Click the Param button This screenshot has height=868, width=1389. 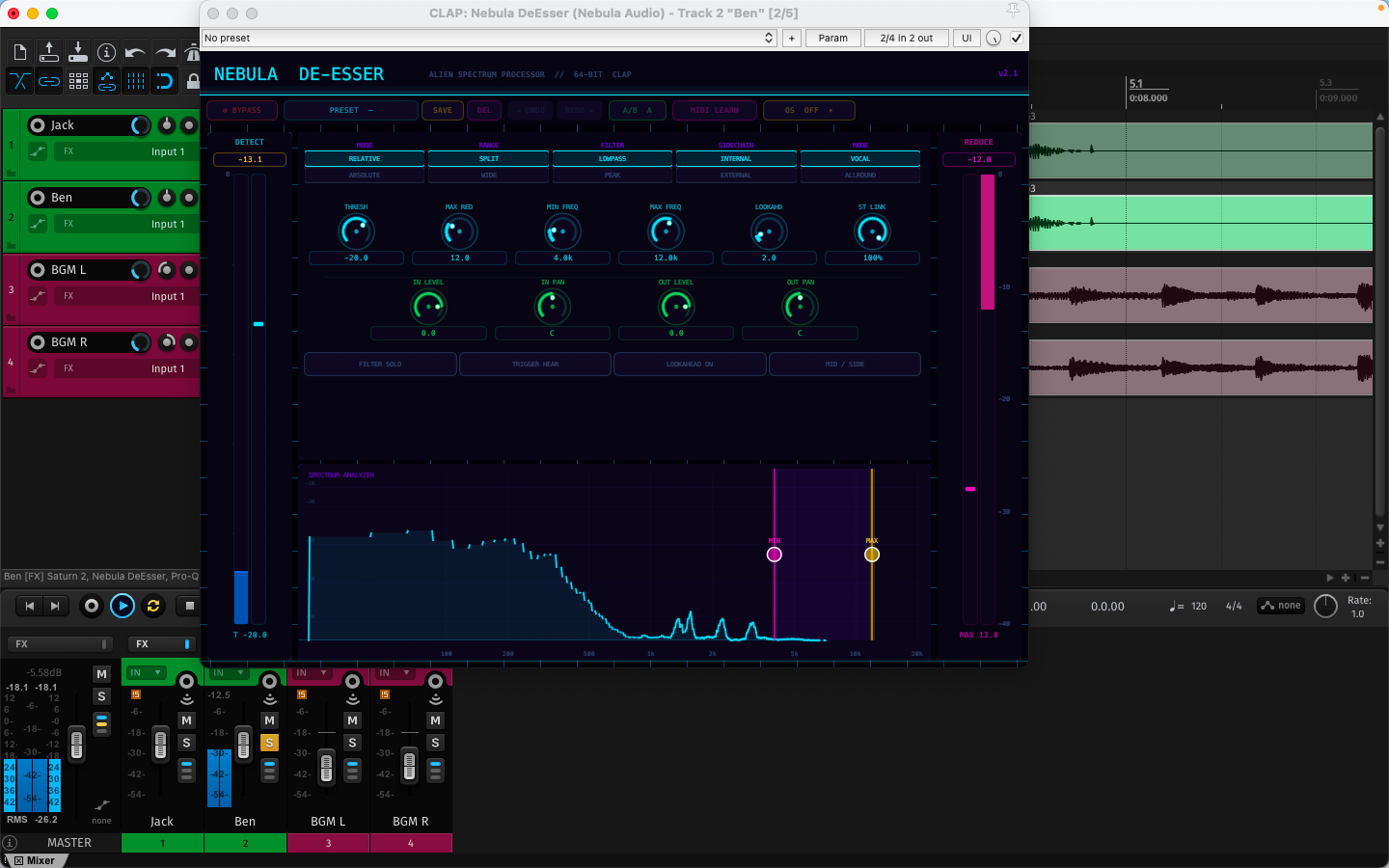click(x=832, y=39)
